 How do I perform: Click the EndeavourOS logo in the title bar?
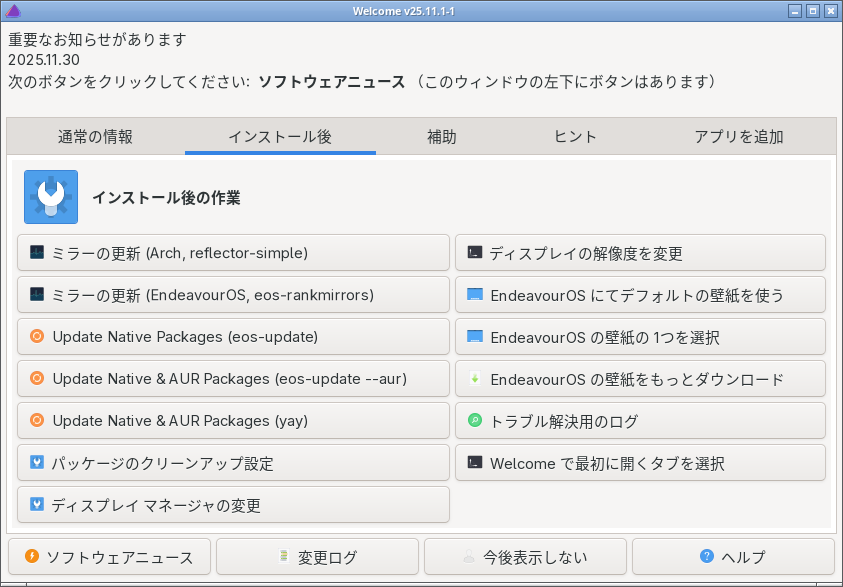[12, 10]
